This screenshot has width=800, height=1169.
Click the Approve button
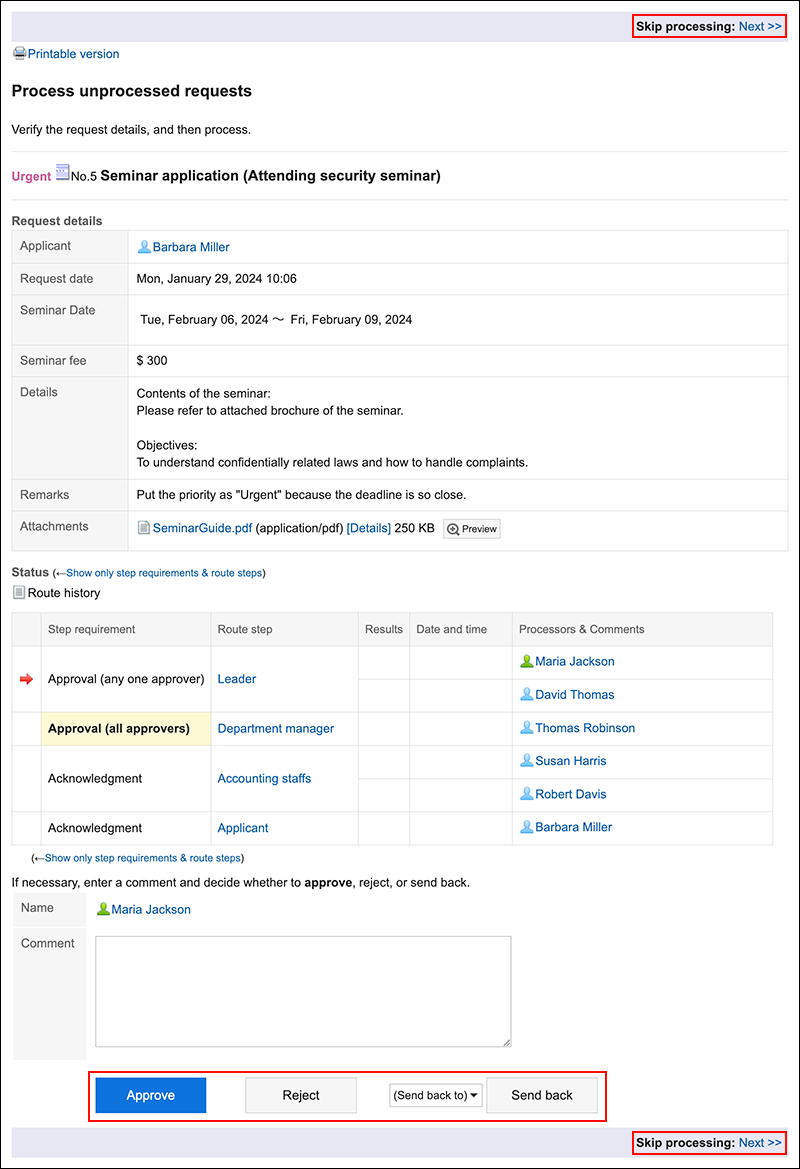coord(151,1095)
